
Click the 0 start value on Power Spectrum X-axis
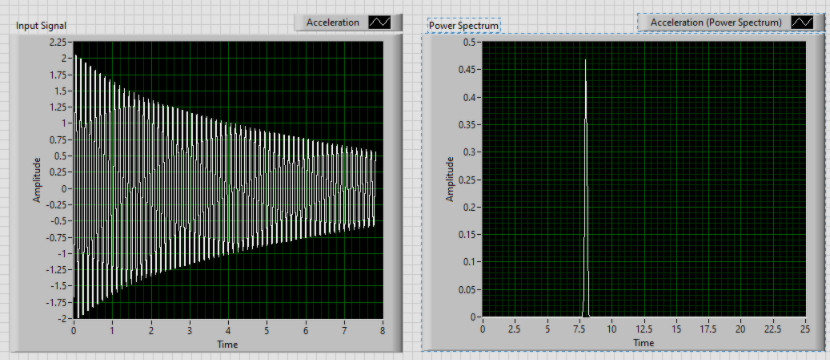[x=483, y=328]
